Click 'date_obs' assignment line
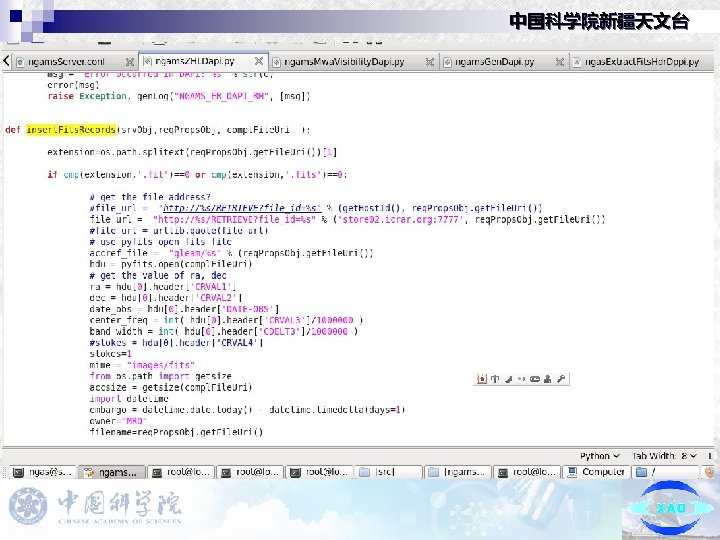This screenshot has height=540, width=720. tap(184, 309)
